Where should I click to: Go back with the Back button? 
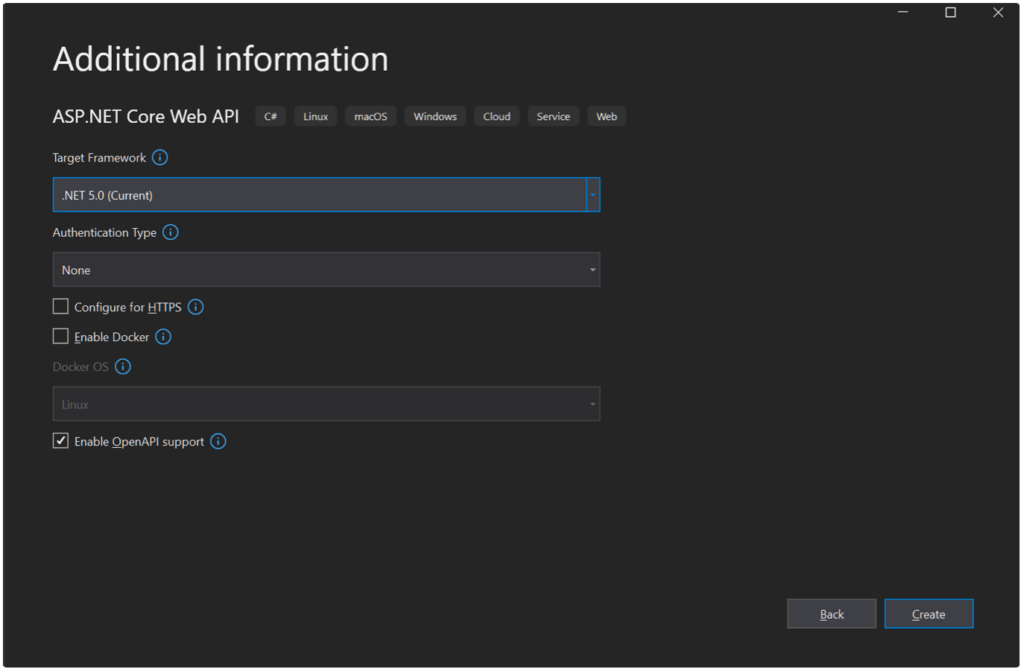pos(831,614)
